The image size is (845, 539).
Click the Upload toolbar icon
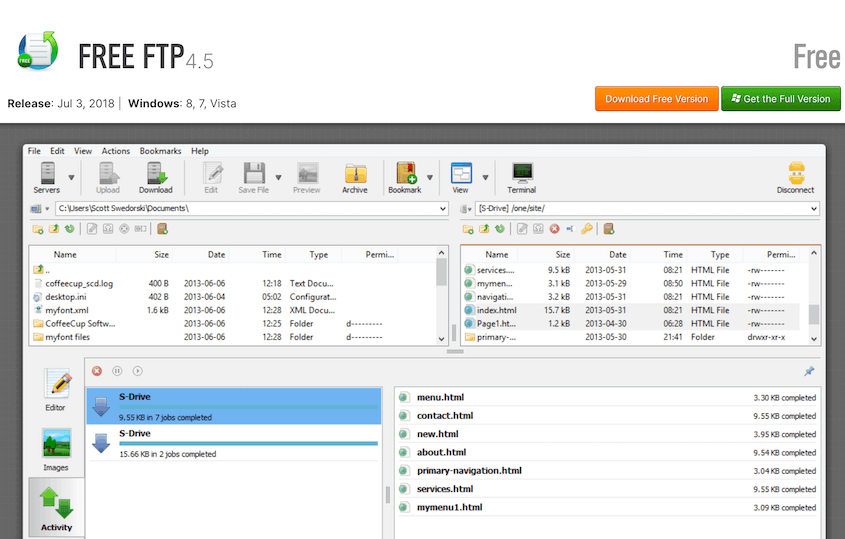(108, 178)
